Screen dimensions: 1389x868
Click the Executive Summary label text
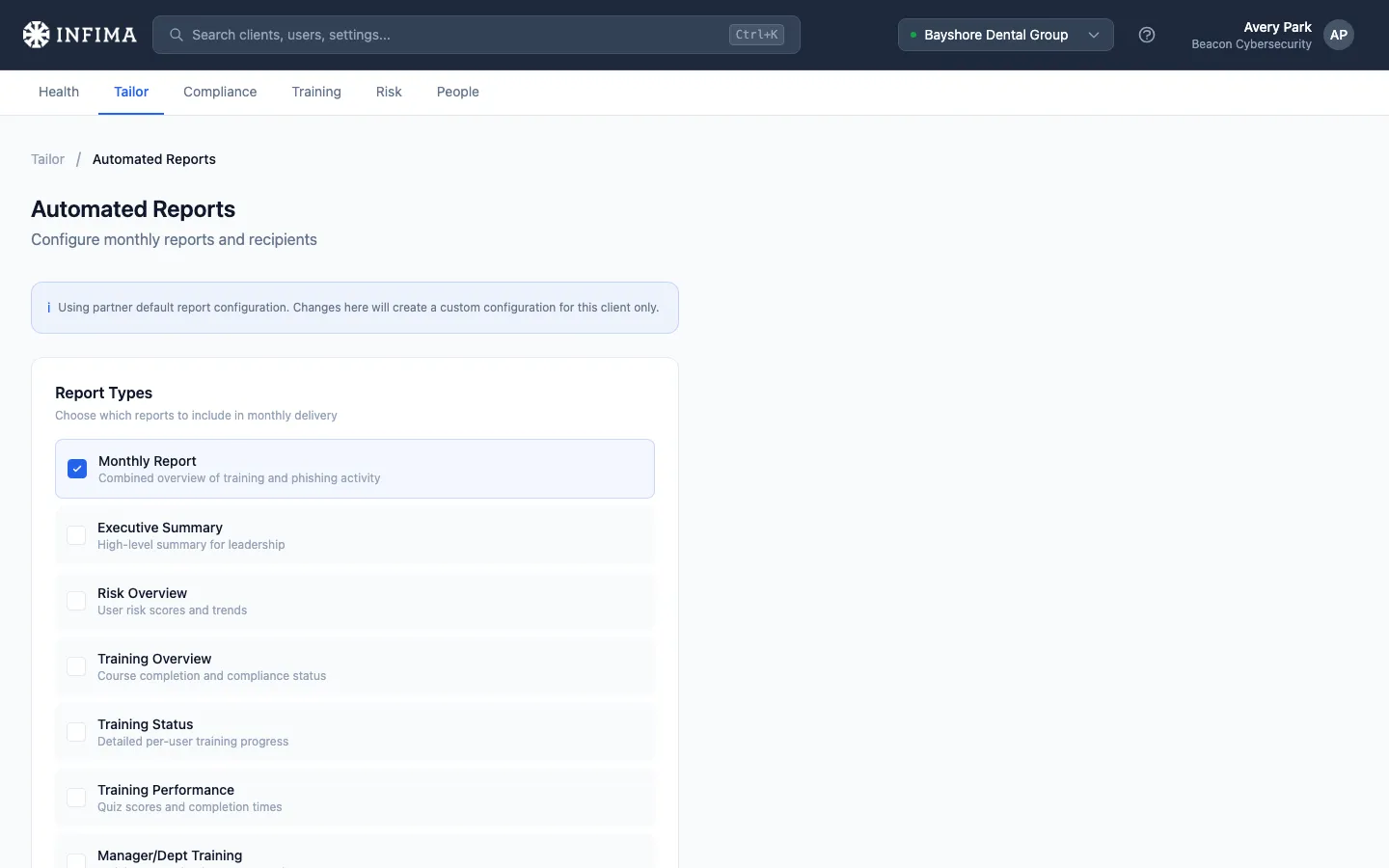160,528
